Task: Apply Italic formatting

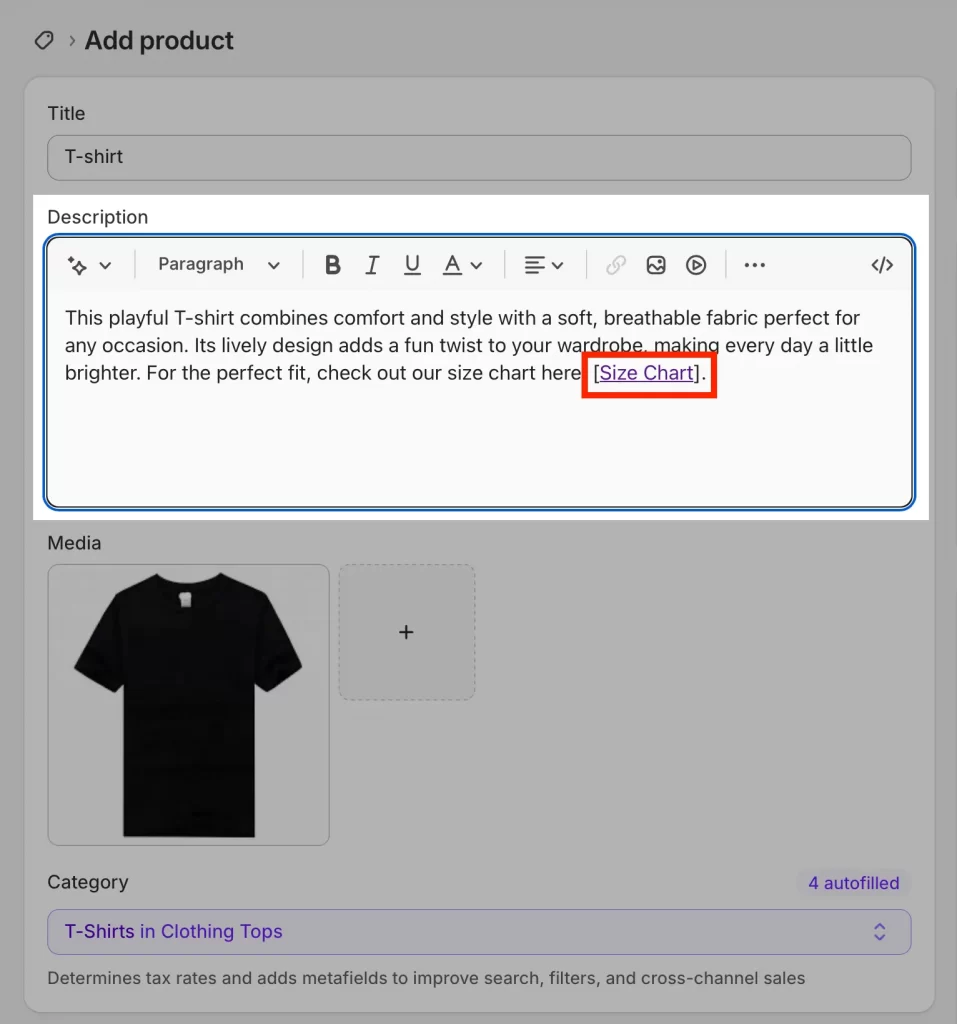Action: (x=372, y=264)
